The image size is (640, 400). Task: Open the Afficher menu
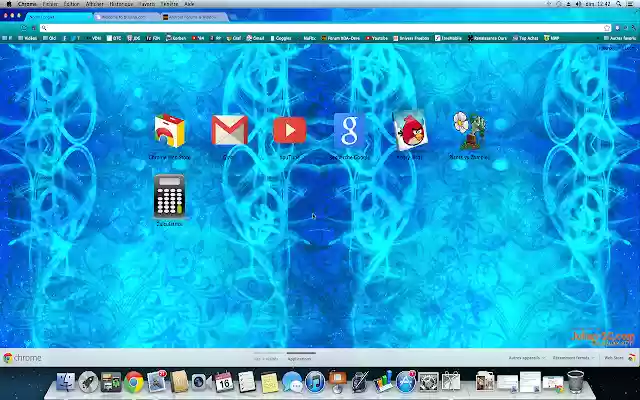click(x=94, y=4)
